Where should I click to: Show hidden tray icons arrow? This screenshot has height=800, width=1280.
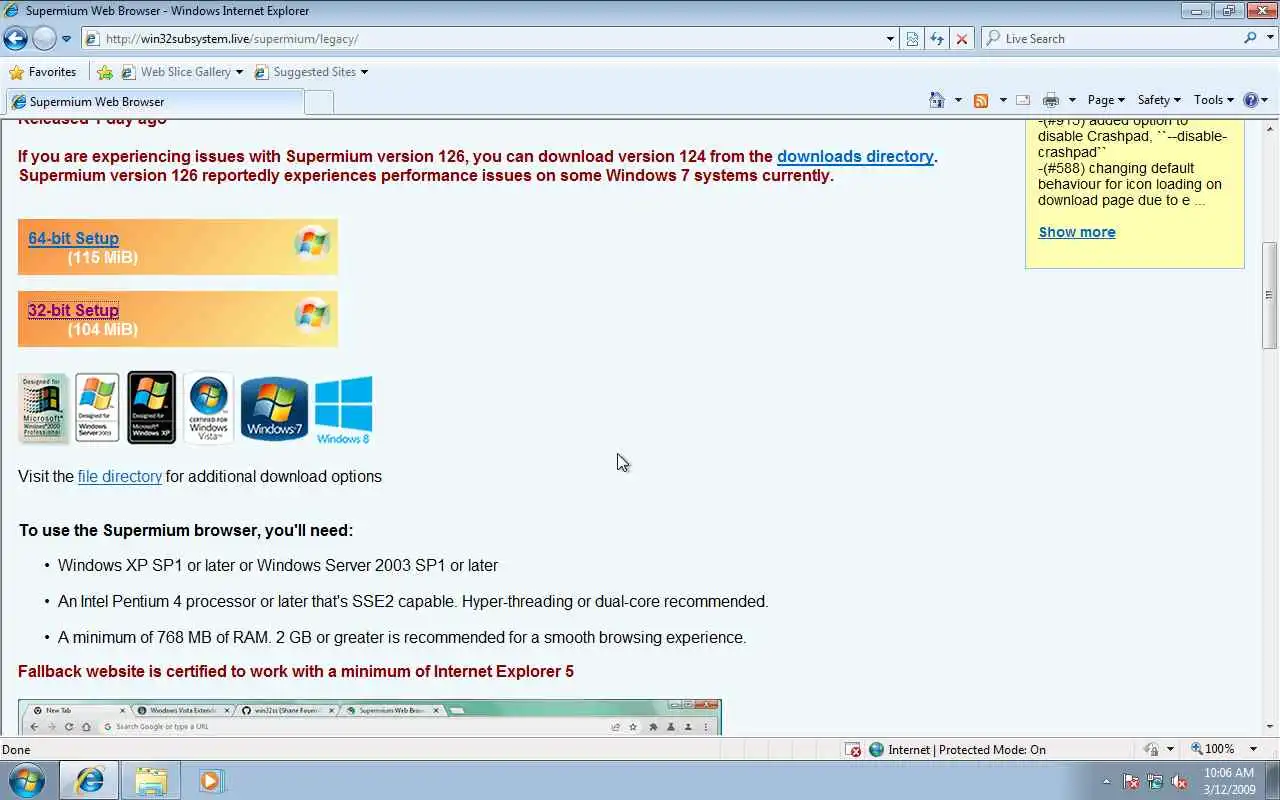point(1106,782)
